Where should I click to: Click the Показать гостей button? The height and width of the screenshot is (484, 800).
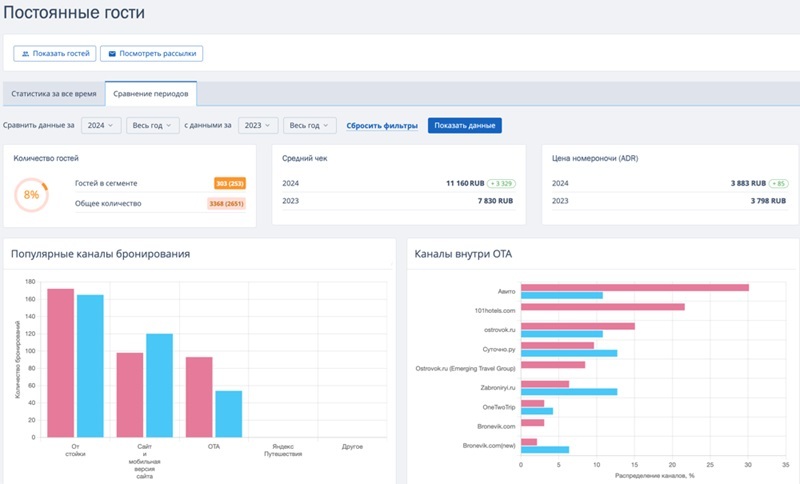(x=55, y=54)
